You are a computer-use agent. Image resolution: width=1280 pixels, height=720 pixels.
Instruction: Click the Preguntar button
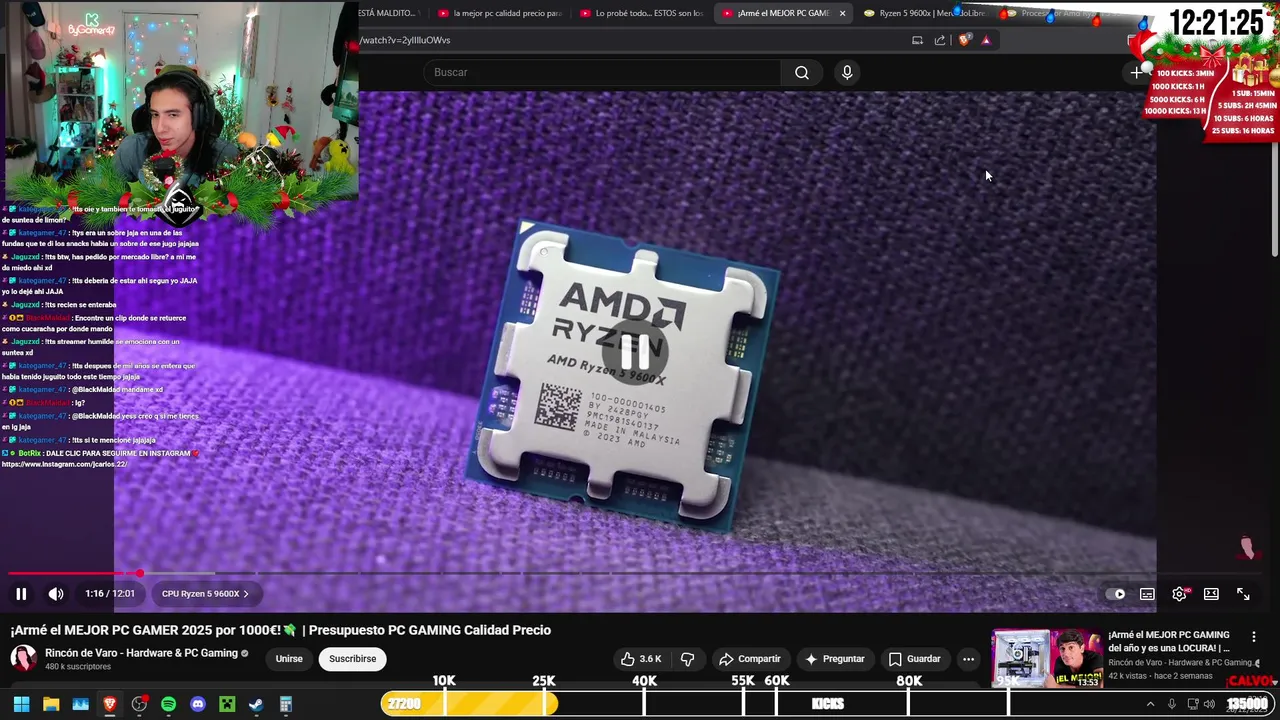pos(834,659)
